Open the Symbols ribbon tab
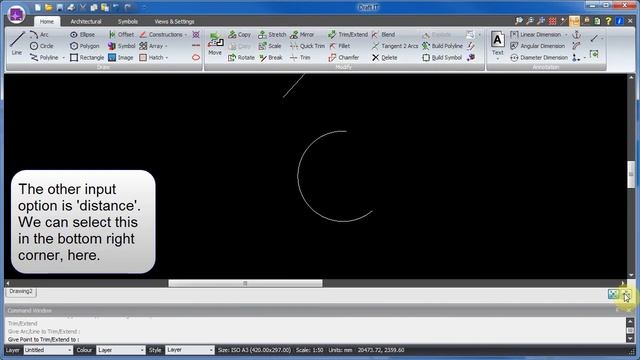 pos(128,21)
